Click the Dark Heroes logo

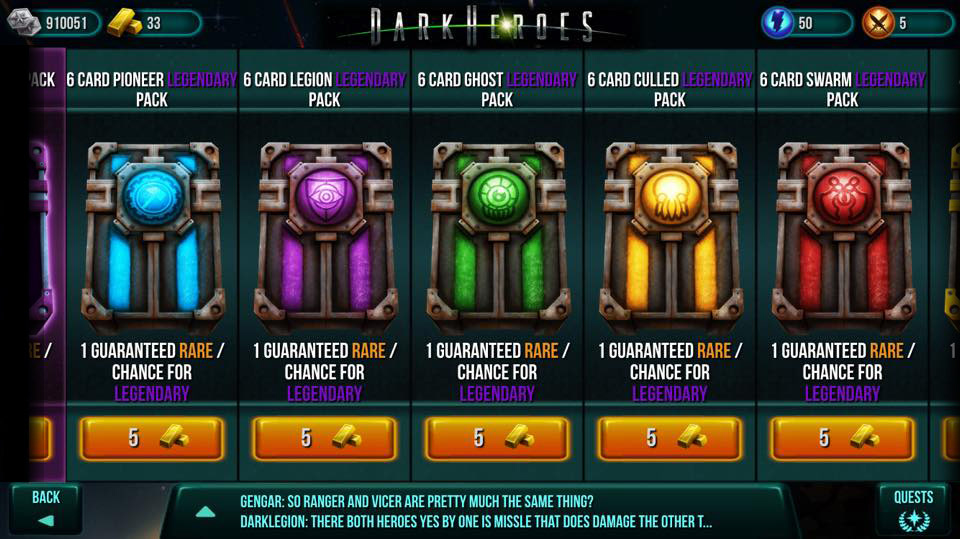(482, 26)
